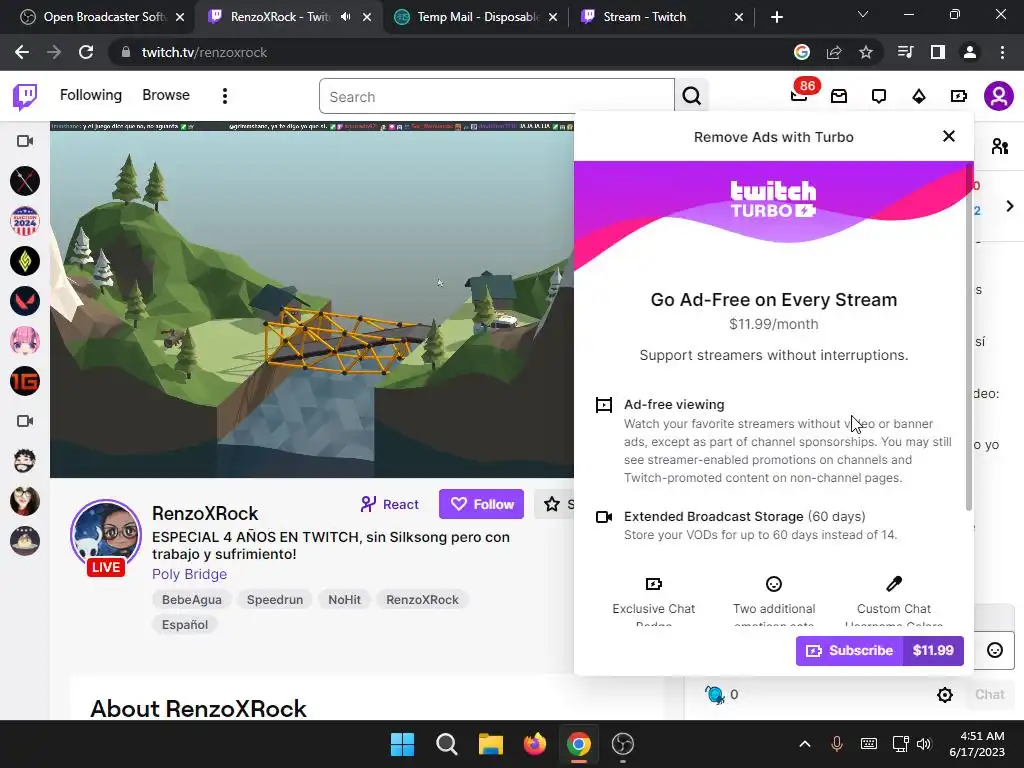Screen dimensions: 1024x768
Task: Open the pink-haired avatar channel in sidebar
Action: [25, 341]
